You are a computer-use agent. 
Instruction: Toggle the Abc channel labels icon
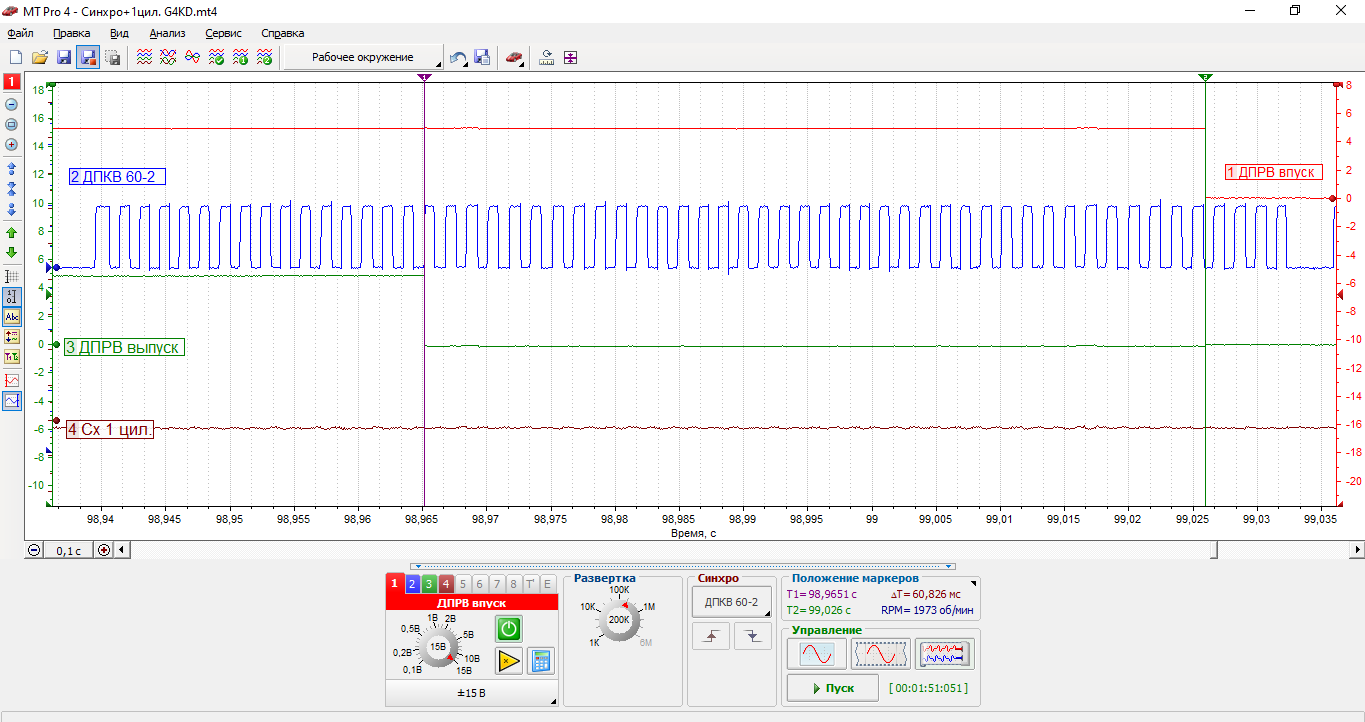click(x=12, y=316)
